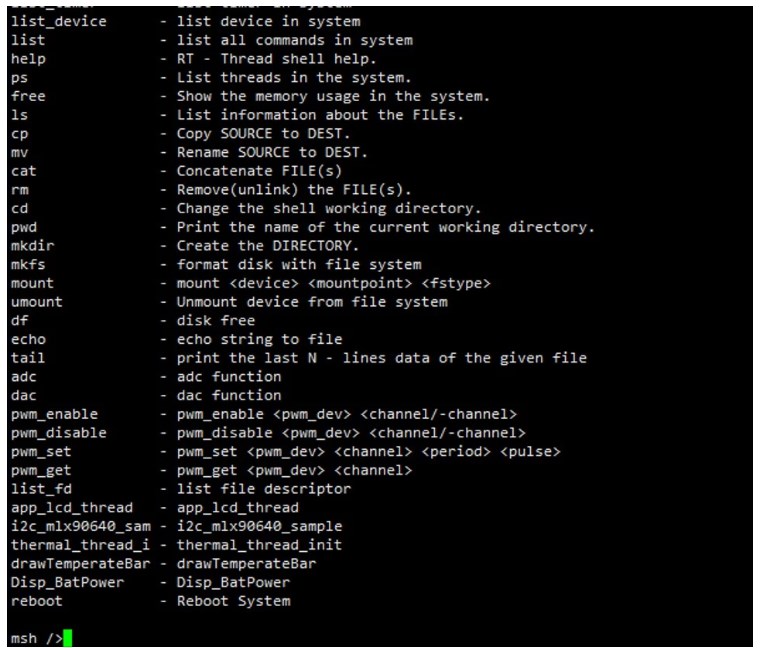Click the 'drawTemperateBar' command name
The width and height of the screenshot is (763, 648).
click(x=79, y=564)
